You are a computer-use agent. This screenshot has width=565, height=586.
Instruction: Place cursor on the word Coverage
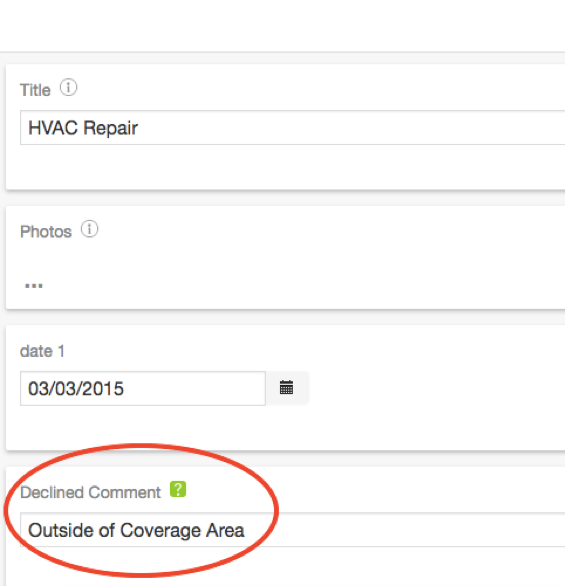tap(160, 530)
